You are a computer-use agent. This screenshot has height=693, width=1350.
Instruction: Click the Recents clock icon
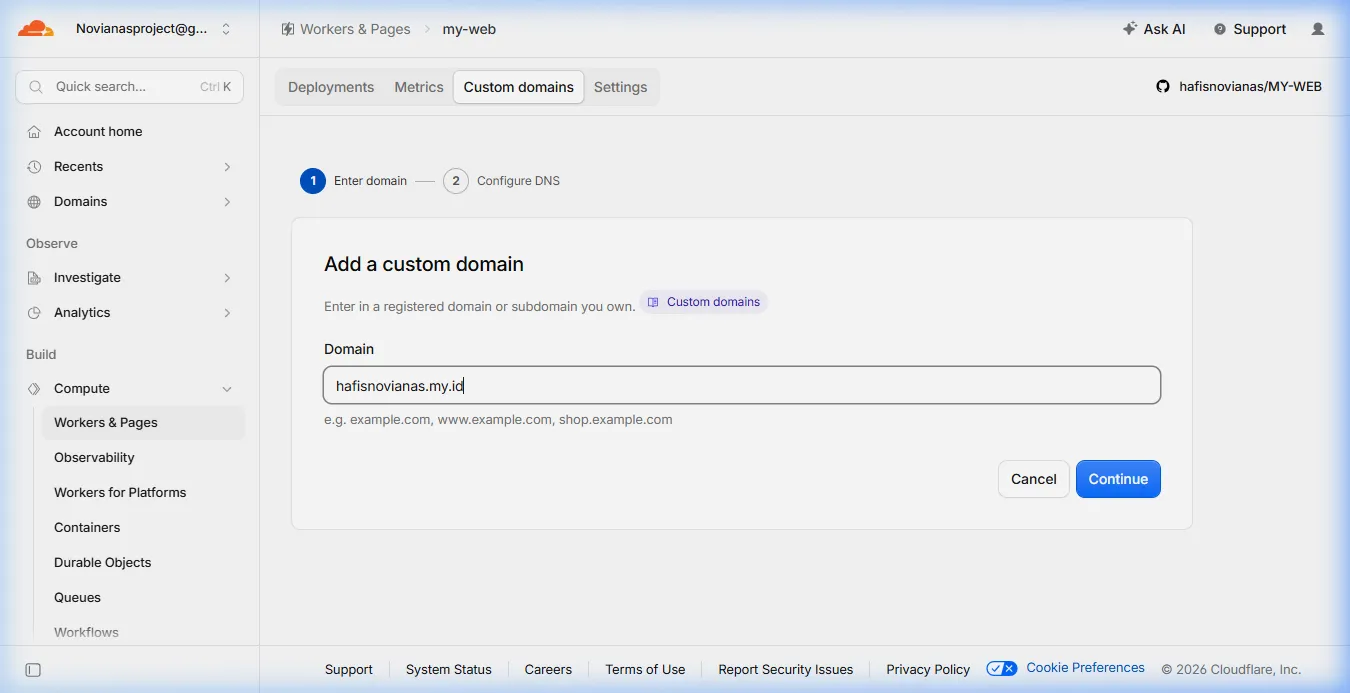click(34, 166)
